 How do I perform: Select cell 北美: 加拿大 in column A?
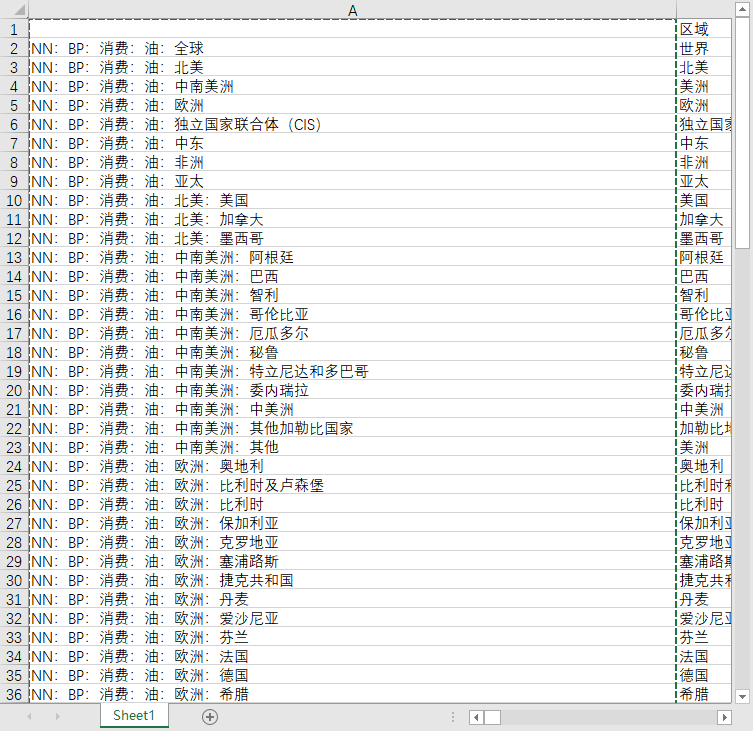coord(352,219)
